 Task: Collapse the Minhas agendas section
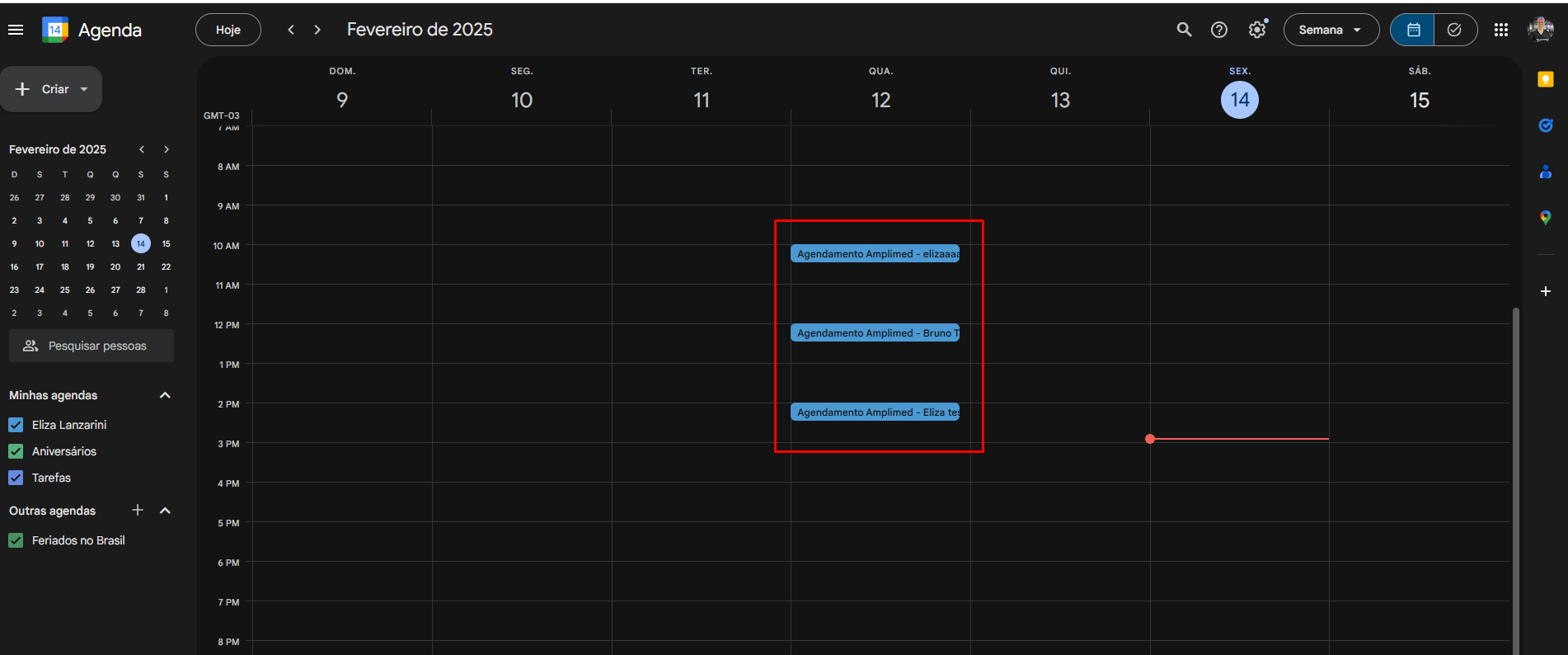point(165,395)
